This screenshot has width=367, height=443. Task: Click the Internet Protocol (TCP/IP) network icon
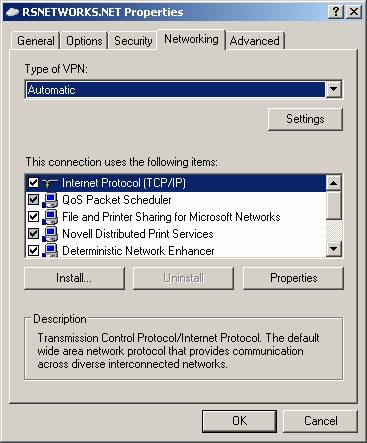pyautogui.click(x=50, y=183)
